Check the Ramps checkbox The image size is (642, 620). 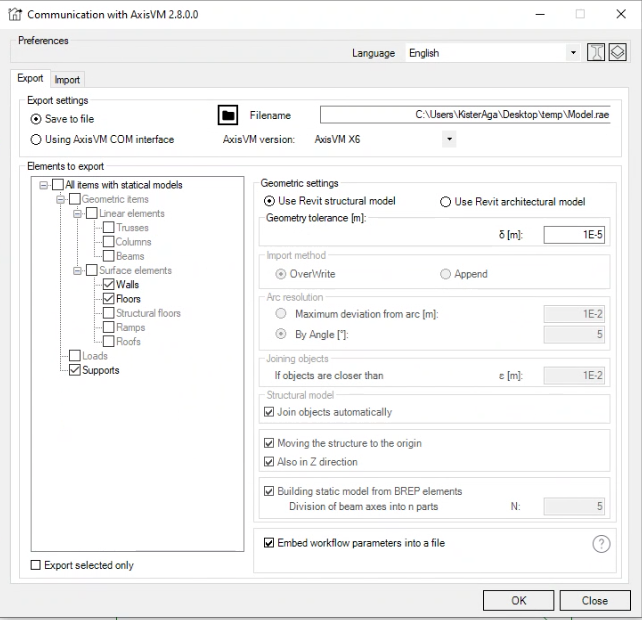point(109,327)
